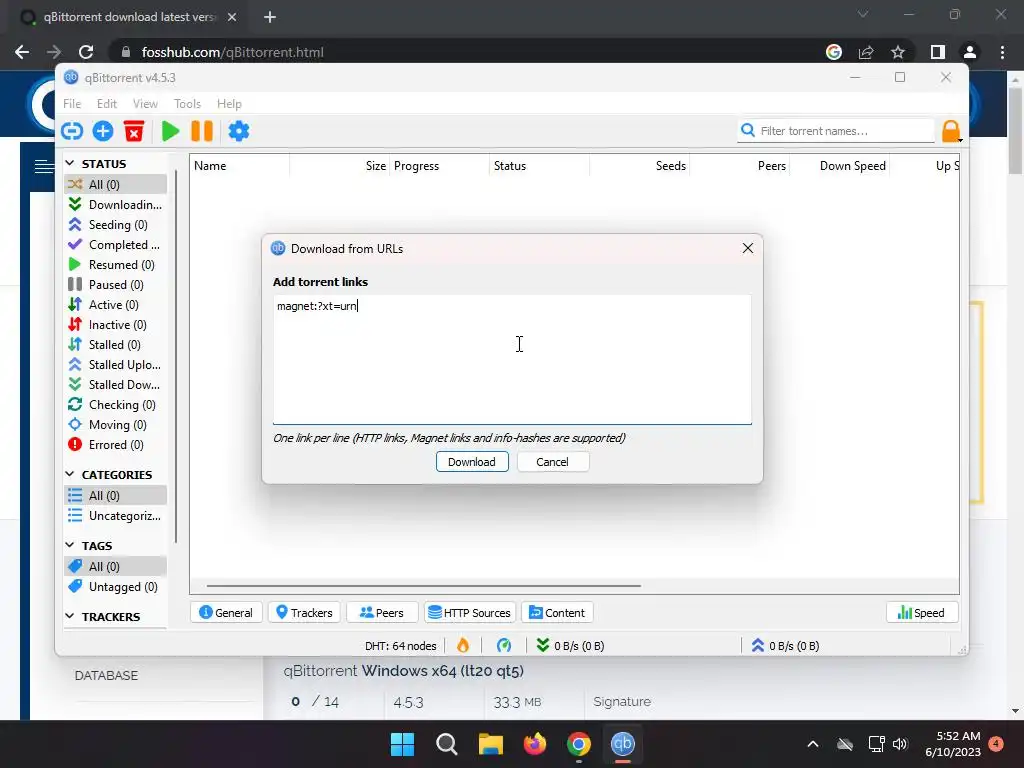Select the Checking (0) status filter
The width and height of the screenshot is (1024, 768).
(116, 405)
